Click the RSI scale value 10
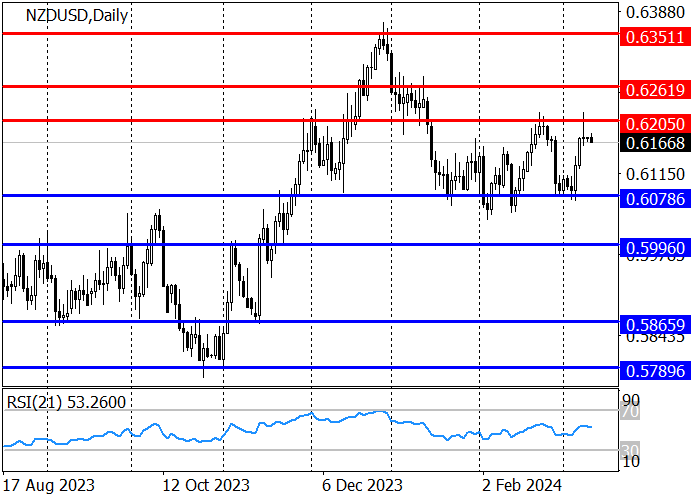The height and width of the screenshot is (500, 700). [631, 461]
